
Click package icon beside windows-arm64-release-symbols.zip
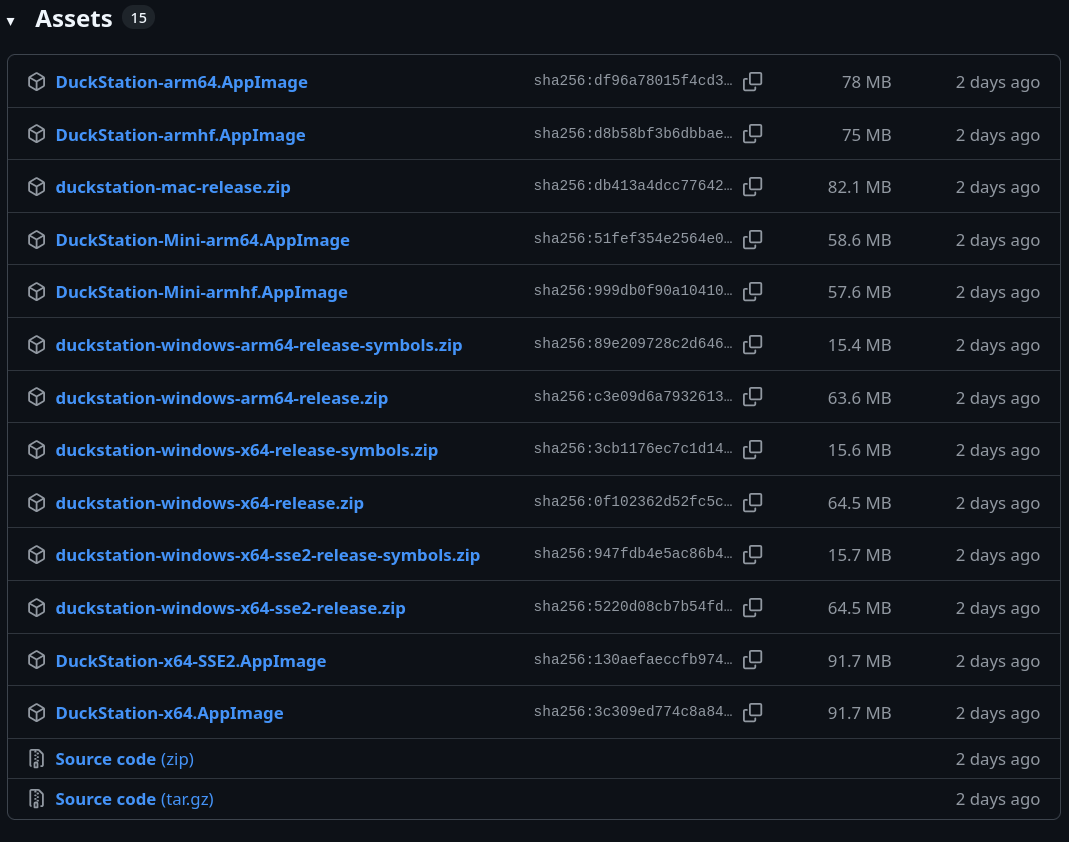36,344
